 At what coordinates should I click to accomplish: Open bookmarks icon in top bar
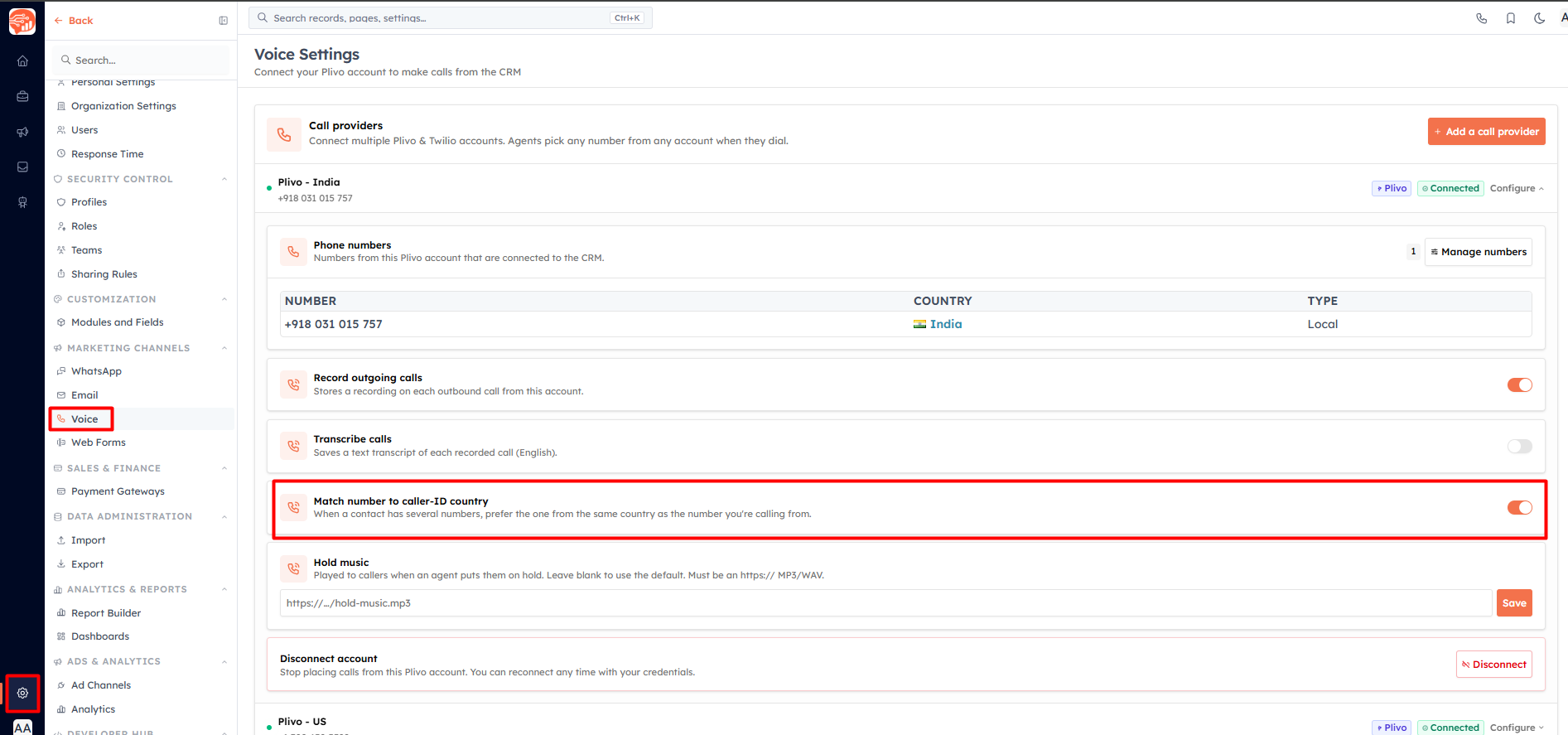(x=1511, y=18)
